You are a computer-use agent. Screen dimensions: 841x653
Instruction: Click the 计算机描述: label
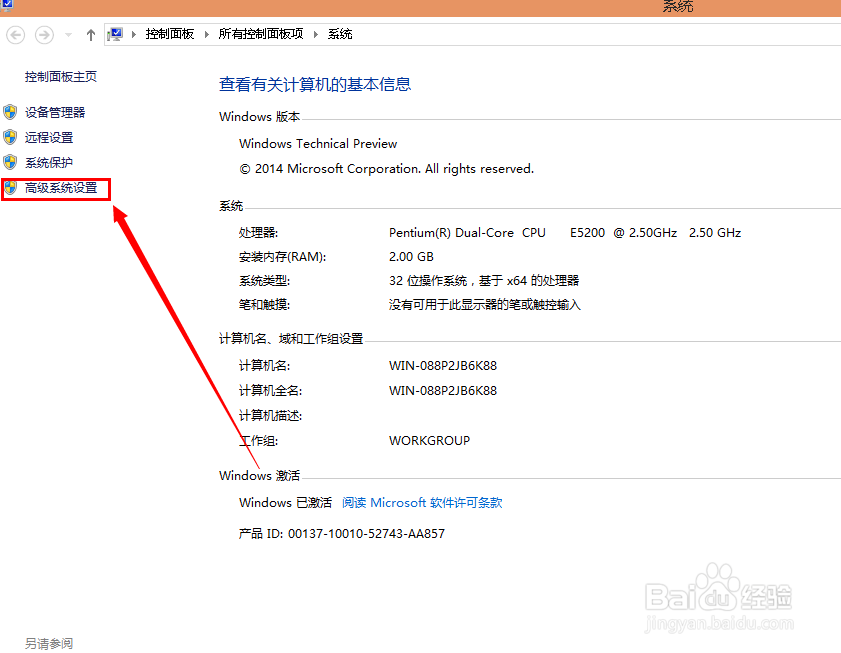point(270,416)
